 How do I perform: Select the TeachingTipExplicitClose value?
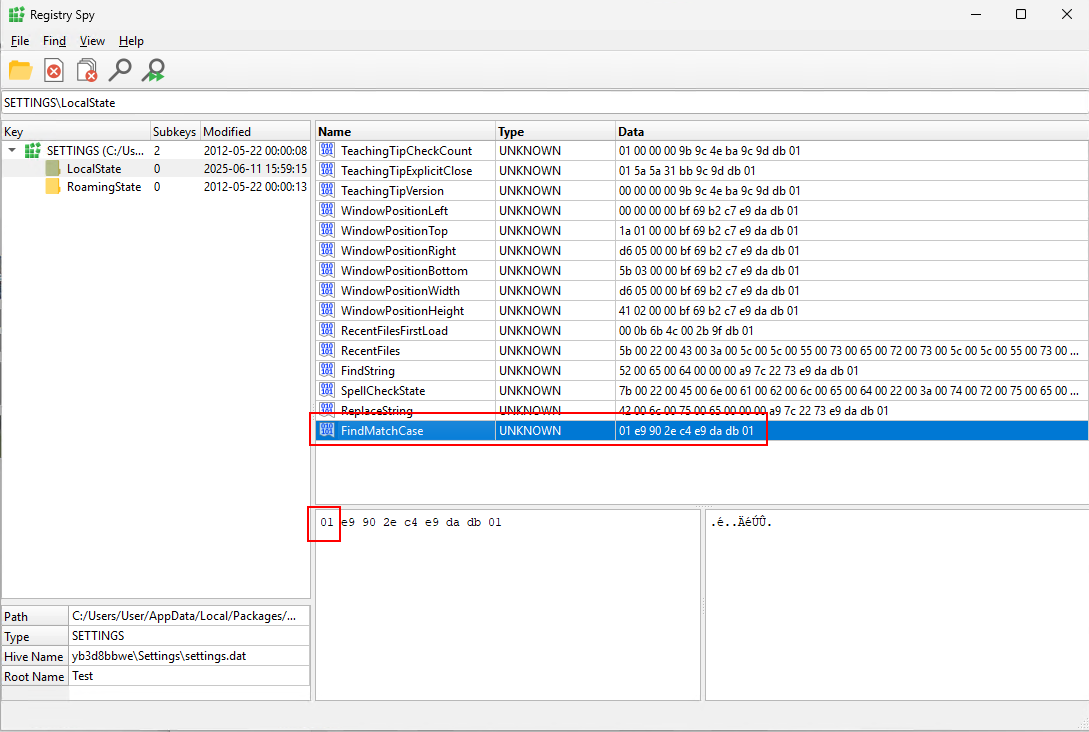[x=406, y=171]
